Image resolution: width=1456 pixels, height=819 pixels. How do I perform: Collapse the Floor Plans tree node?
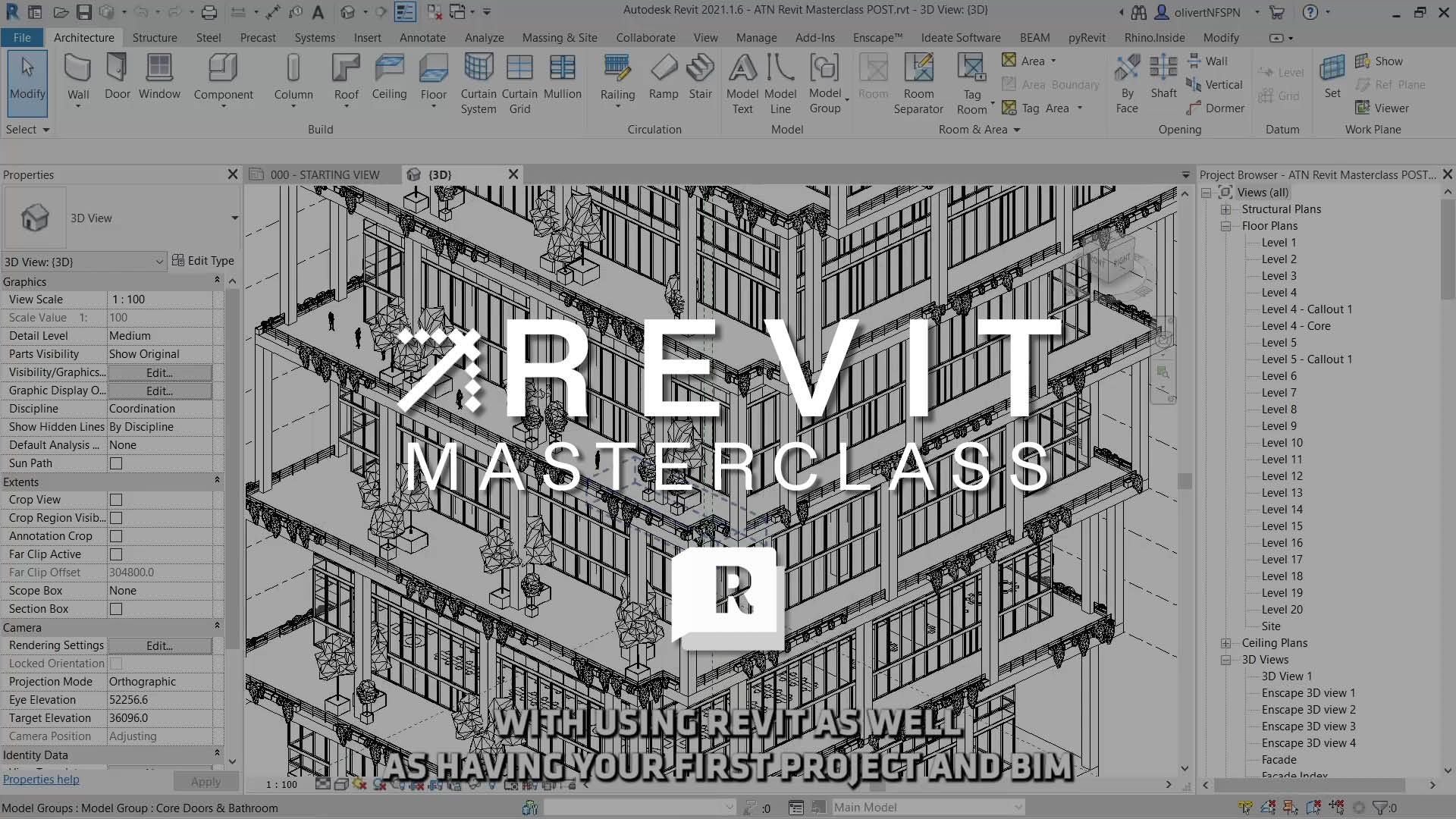point(1225,226)
